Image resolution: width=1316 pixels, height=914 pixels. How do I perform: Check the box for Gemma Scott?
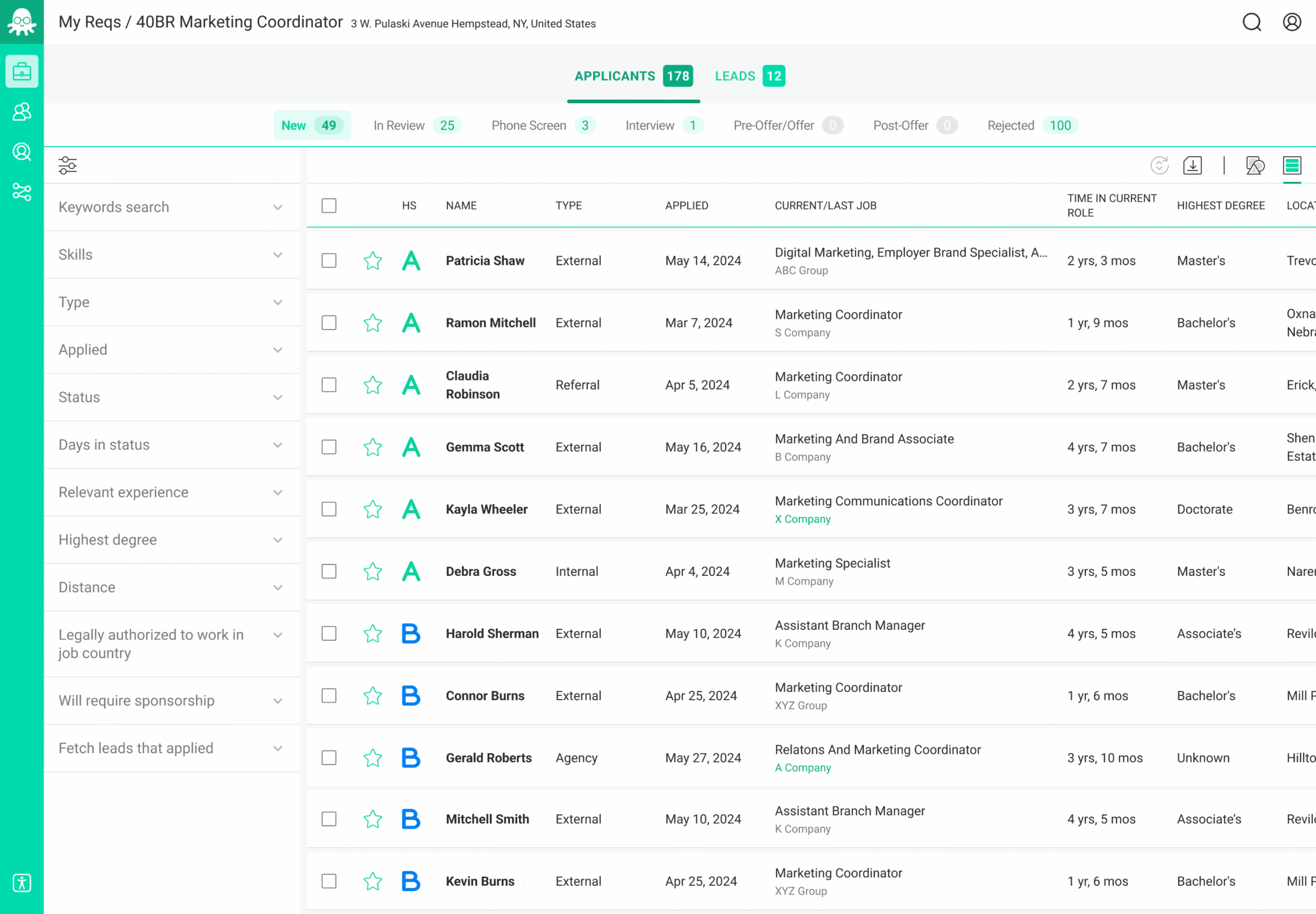click(328, 447)
